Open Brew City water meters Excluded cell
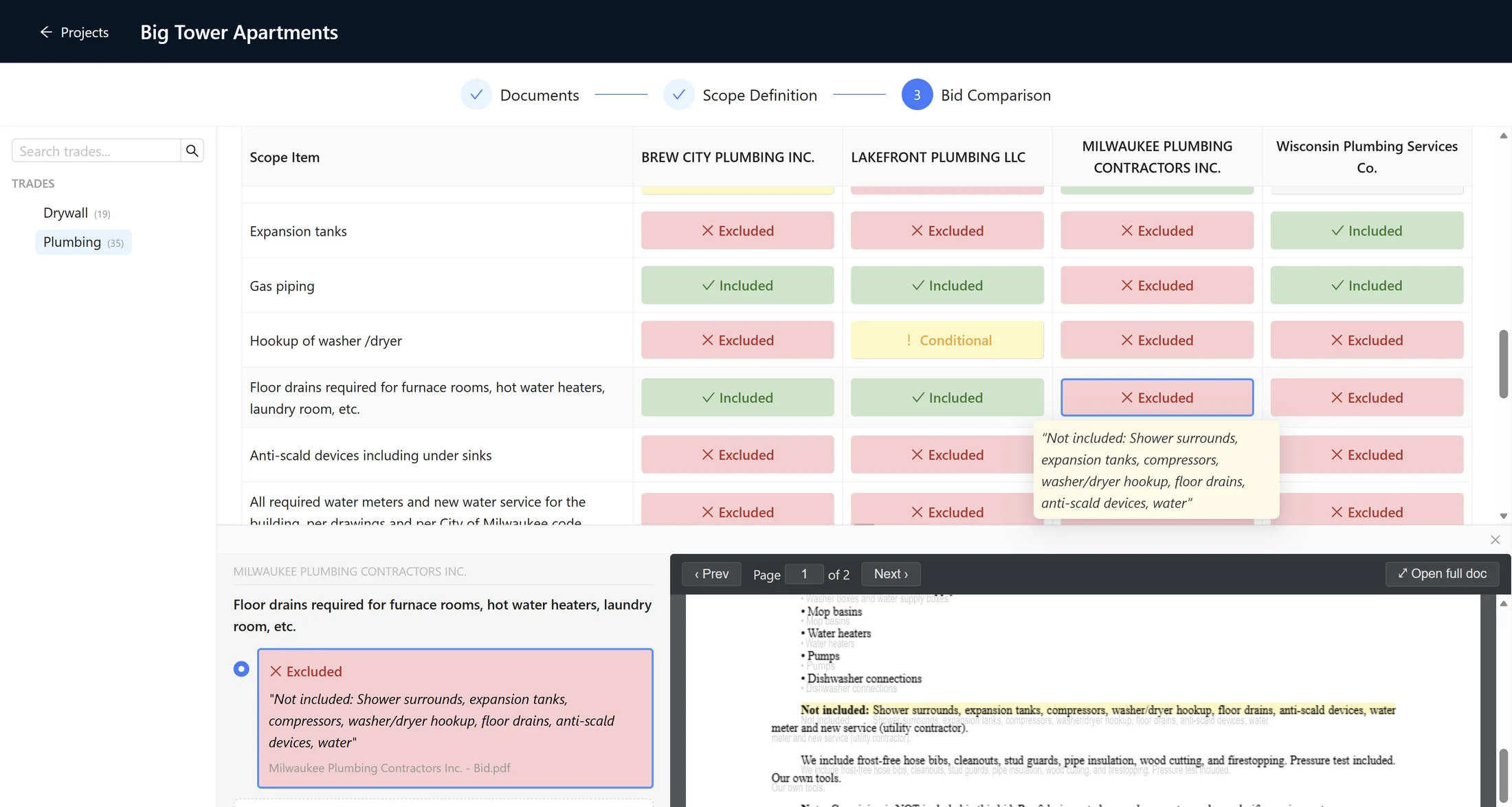 737,509
